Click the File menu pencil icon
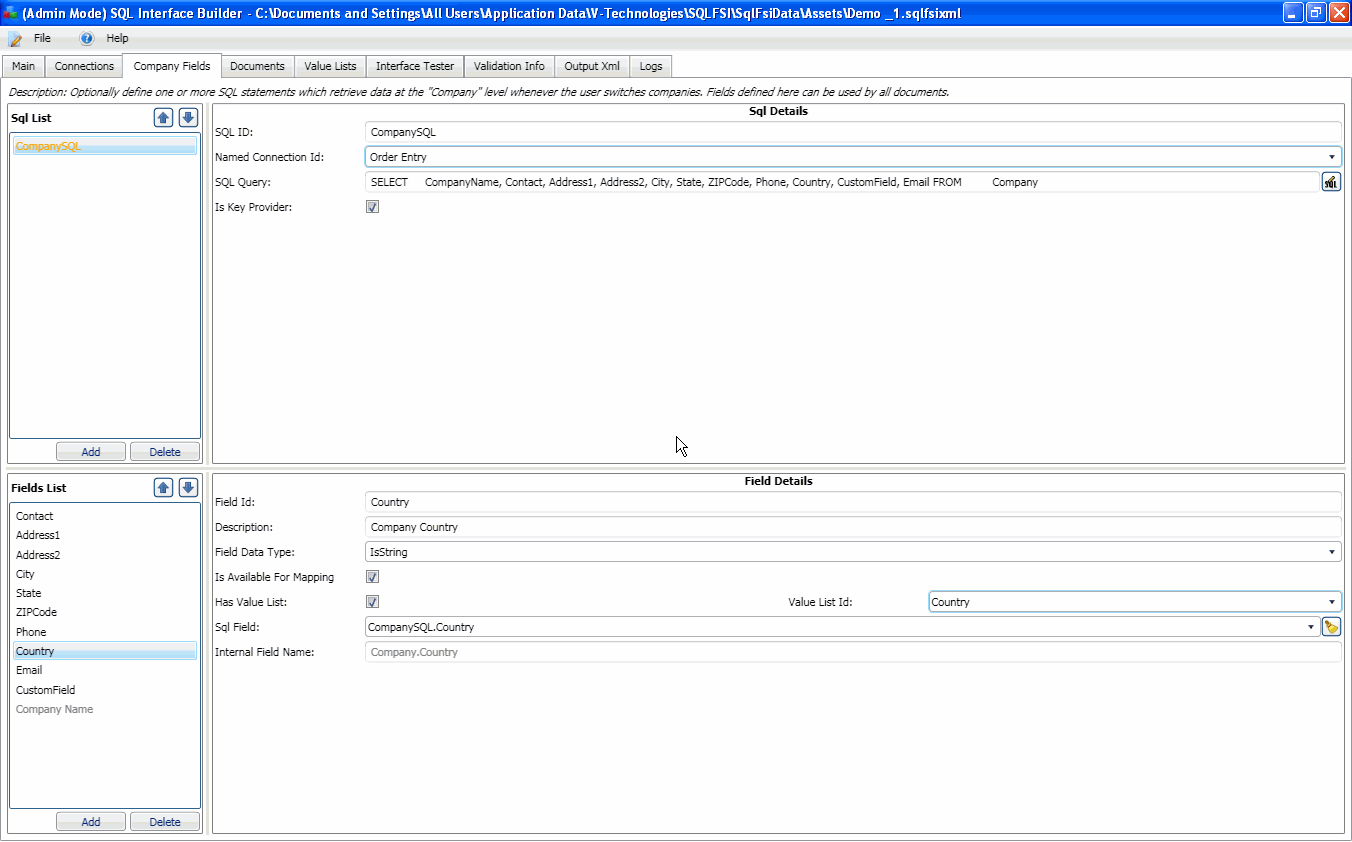 (x=15, y=38)
